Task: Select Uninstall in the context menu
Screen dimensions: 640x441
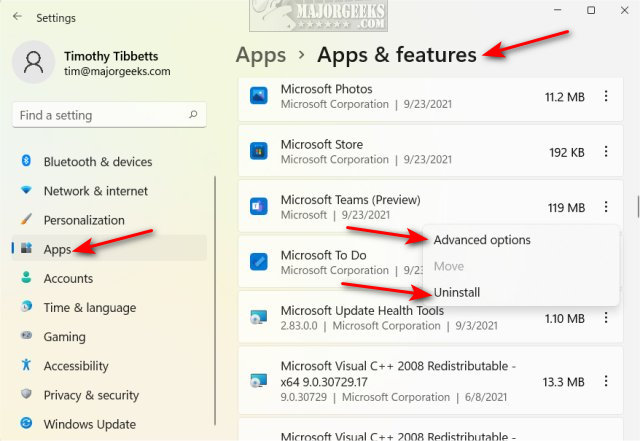Action: coord(457,292)
